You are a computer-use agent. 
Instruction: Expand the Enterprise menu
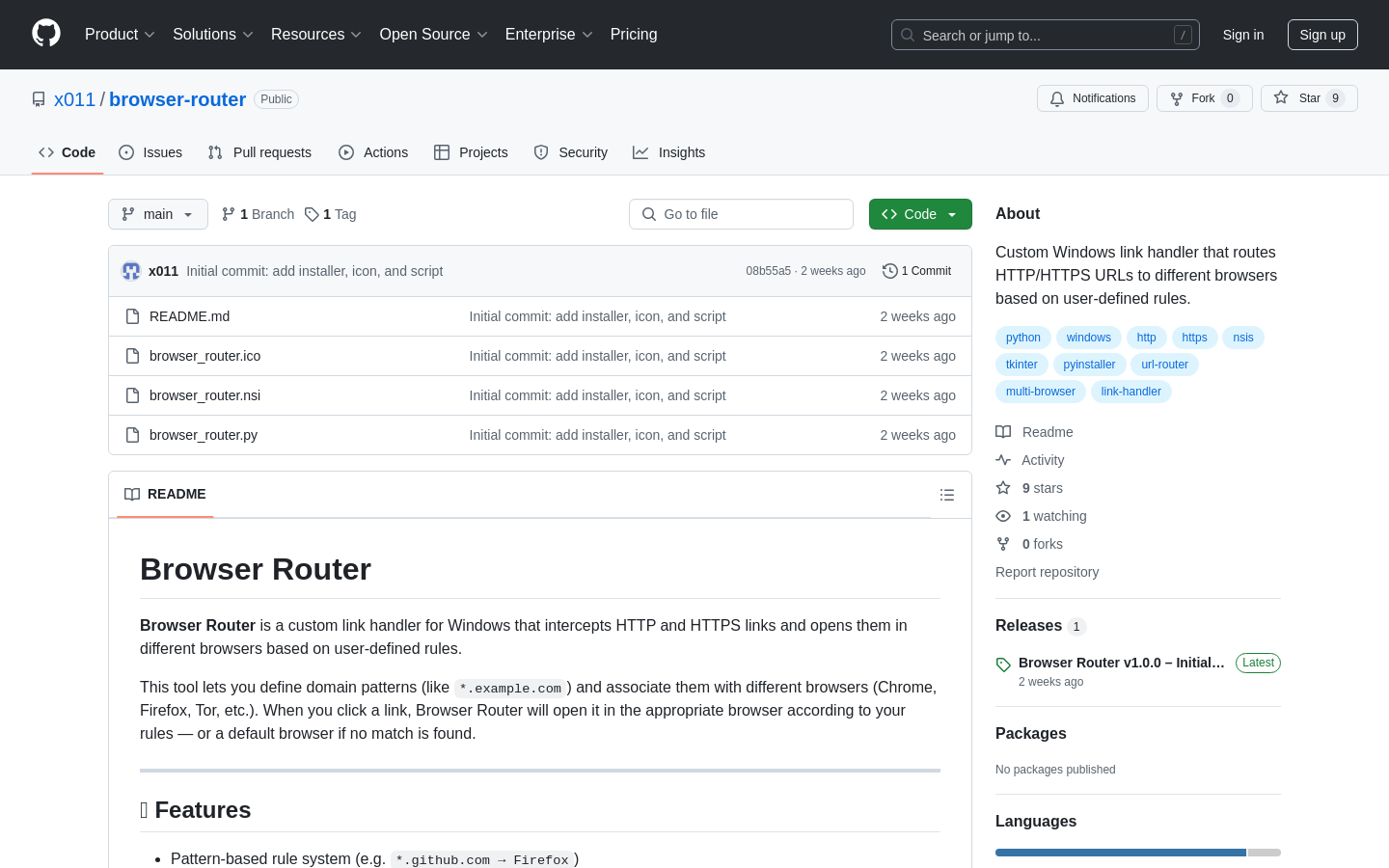click(549, 35)
